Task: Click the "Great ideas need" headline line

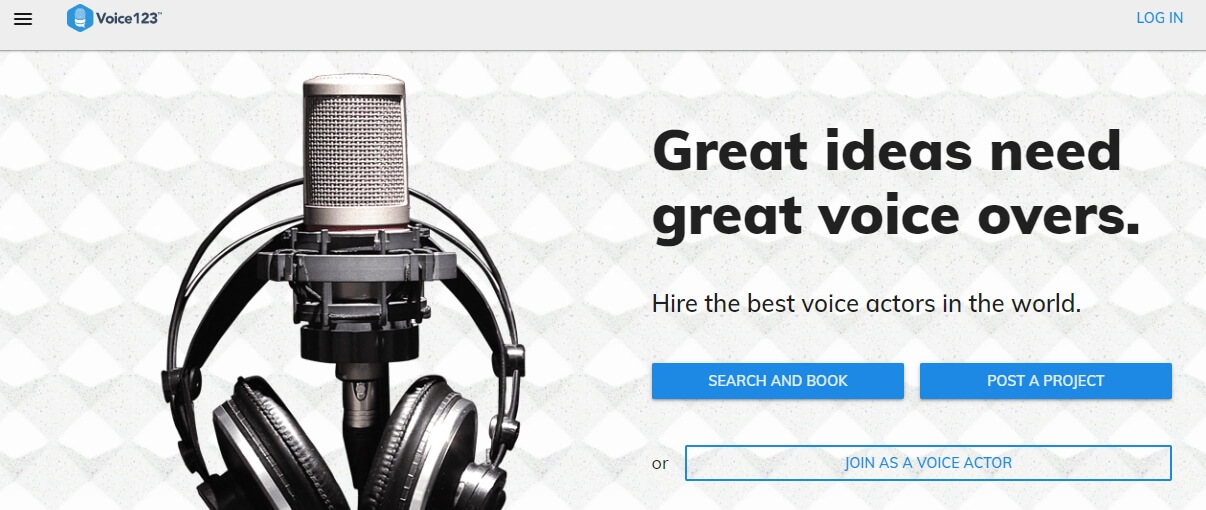Action: [x=887, y=151]
